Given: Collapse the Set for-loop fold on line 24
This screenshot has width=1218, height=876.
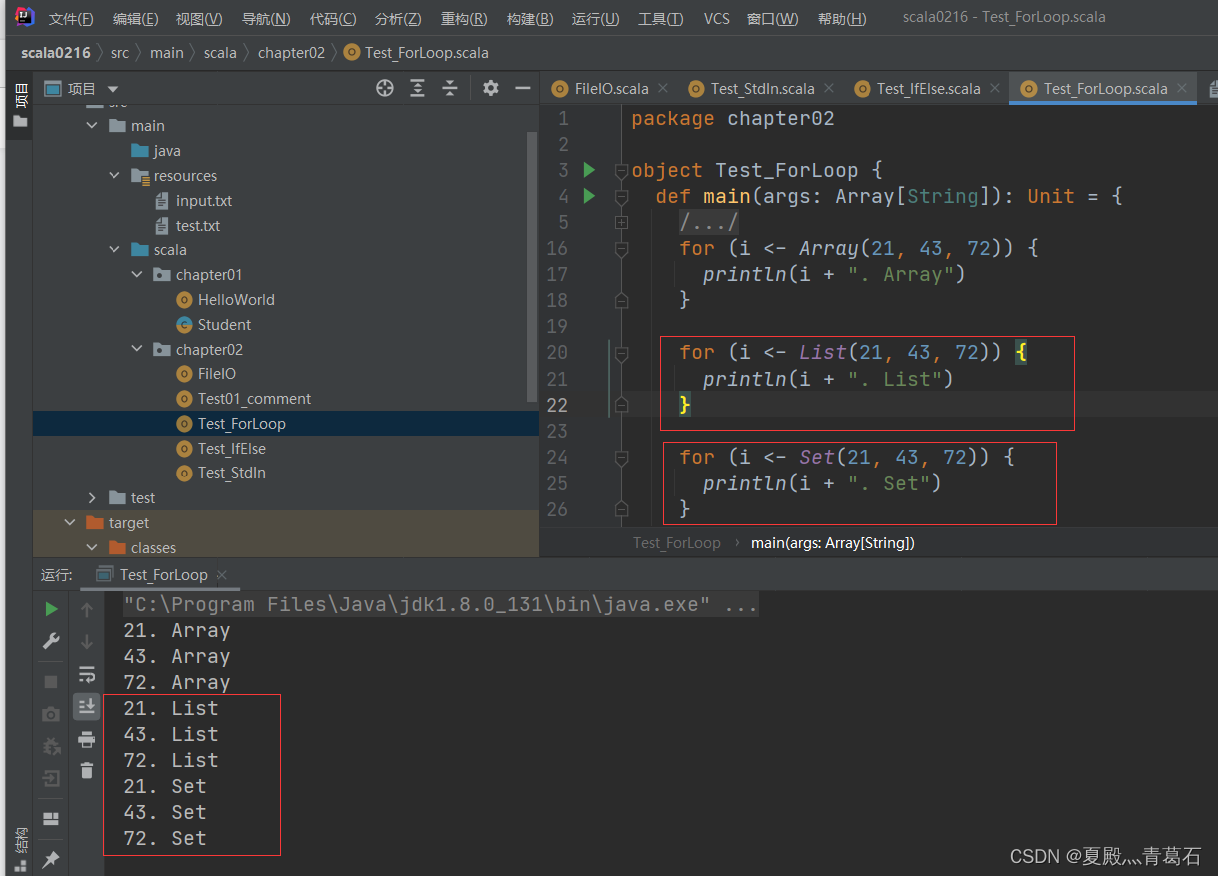Looking at the screenshot, I should [621, 458].
